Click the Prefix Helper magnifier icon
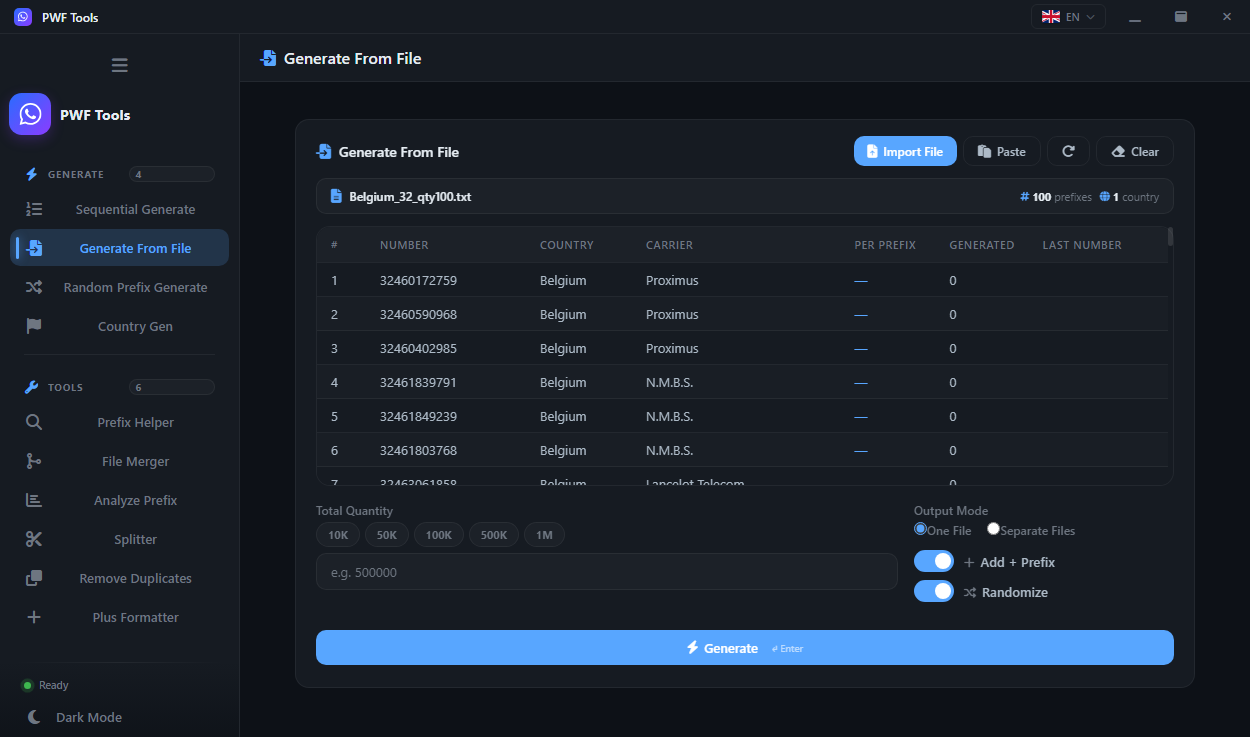 coord(34,422)
